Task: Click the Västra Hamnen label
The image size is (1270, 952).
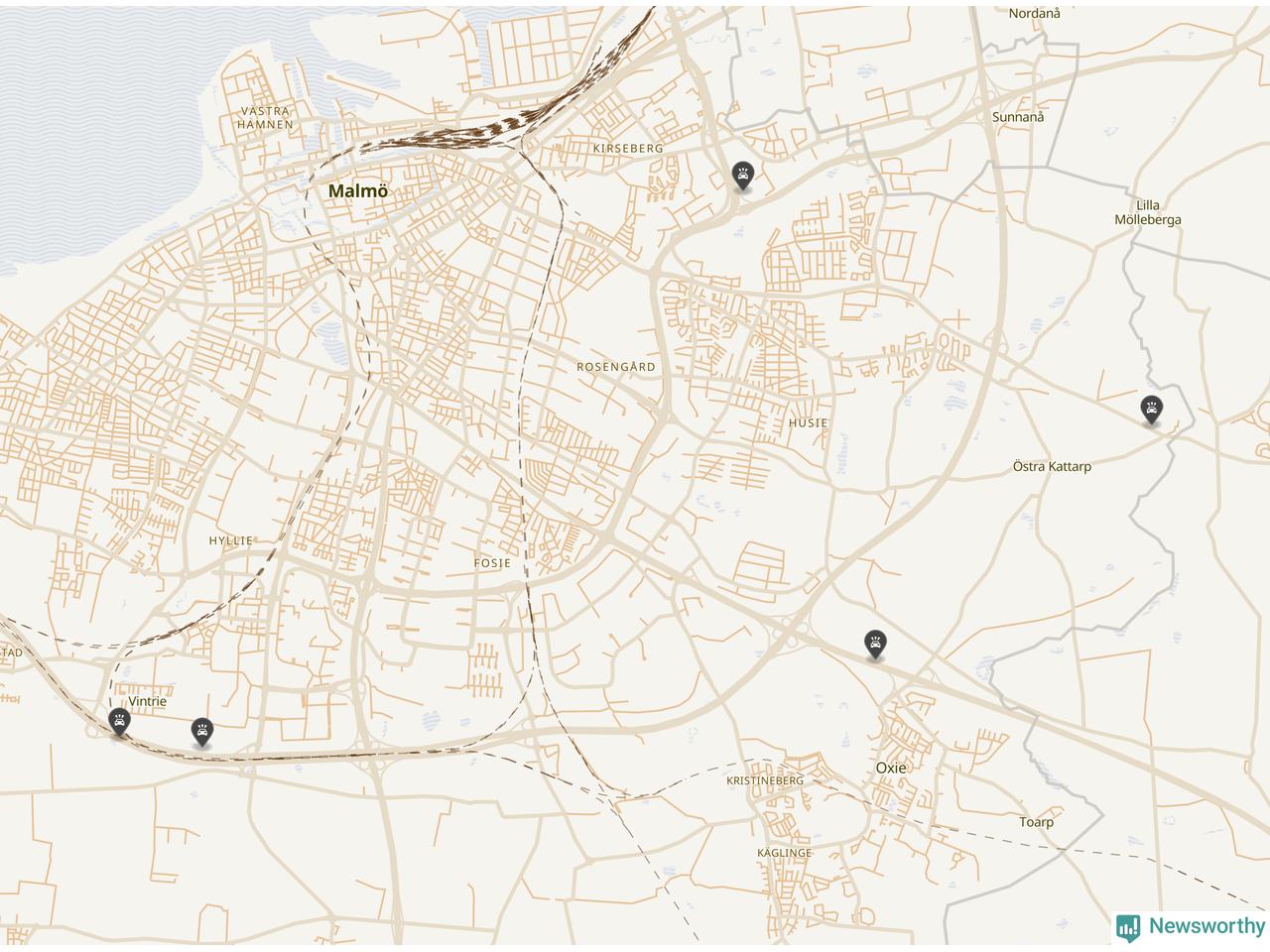Action: pyautogui.click(x=266, y=118)
